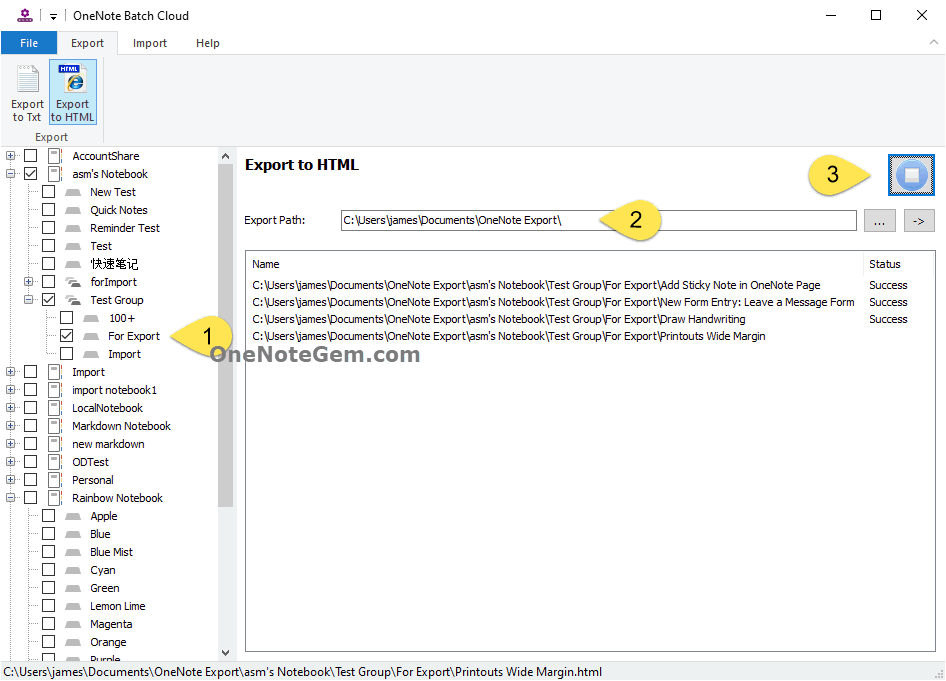The image size is (946, 681).
Task: Switch to the Import ribbon tab
Action: 150,43
